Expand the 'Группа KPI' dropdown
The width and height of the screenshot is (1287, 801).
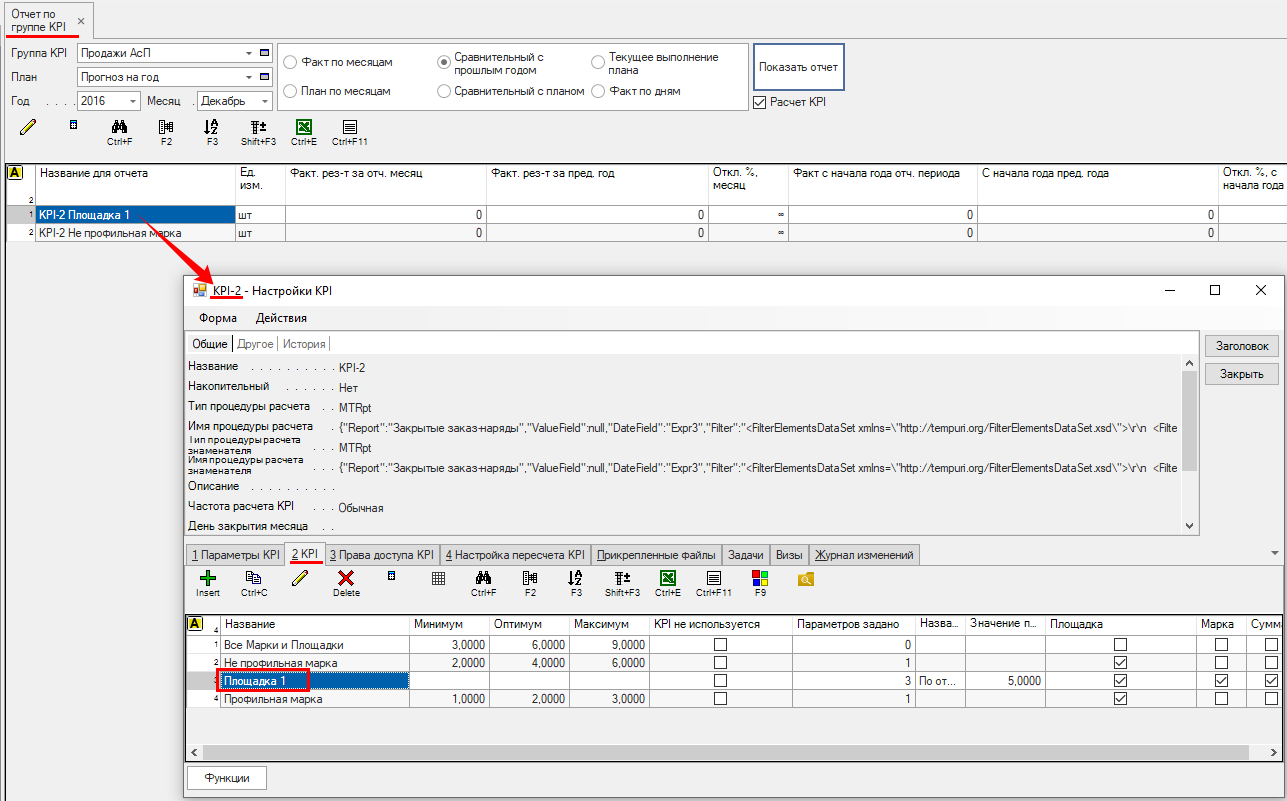[248, 53]
